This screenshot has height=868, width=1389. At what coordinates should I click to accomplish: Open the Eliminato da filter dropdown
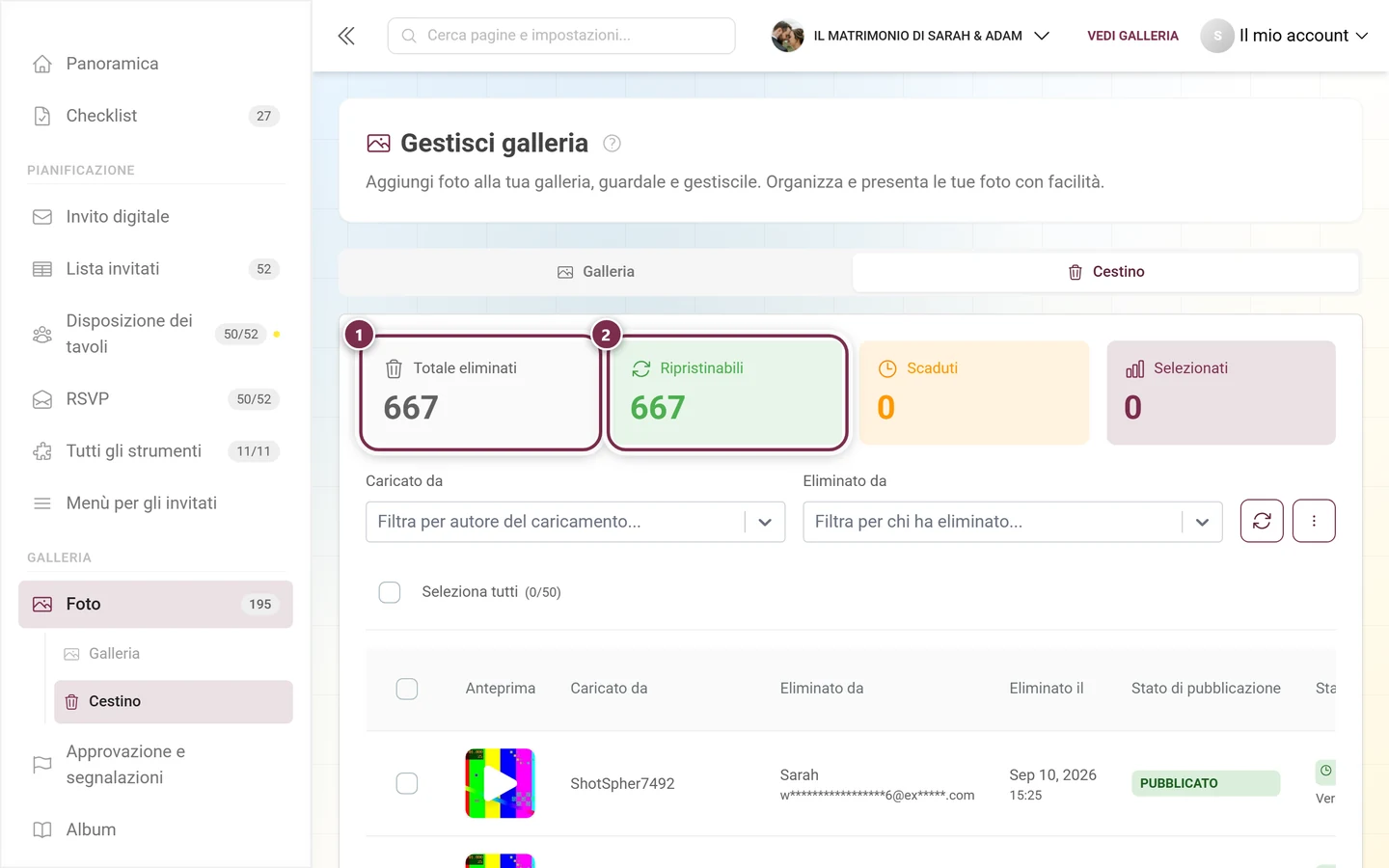1013,522
